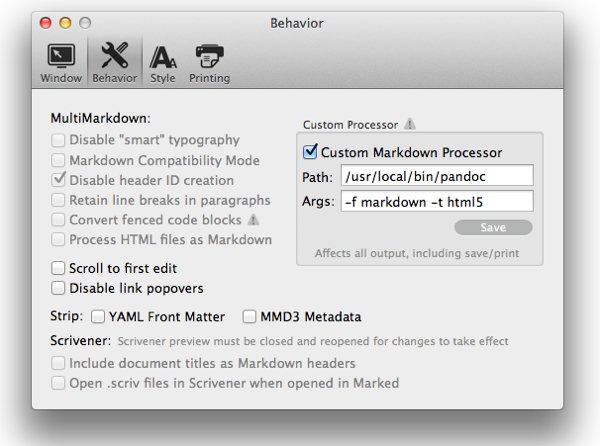Screen dimensions: 600x446
Task: Check Strip YAML Front Matter
Action: click(x=98, y=317)
